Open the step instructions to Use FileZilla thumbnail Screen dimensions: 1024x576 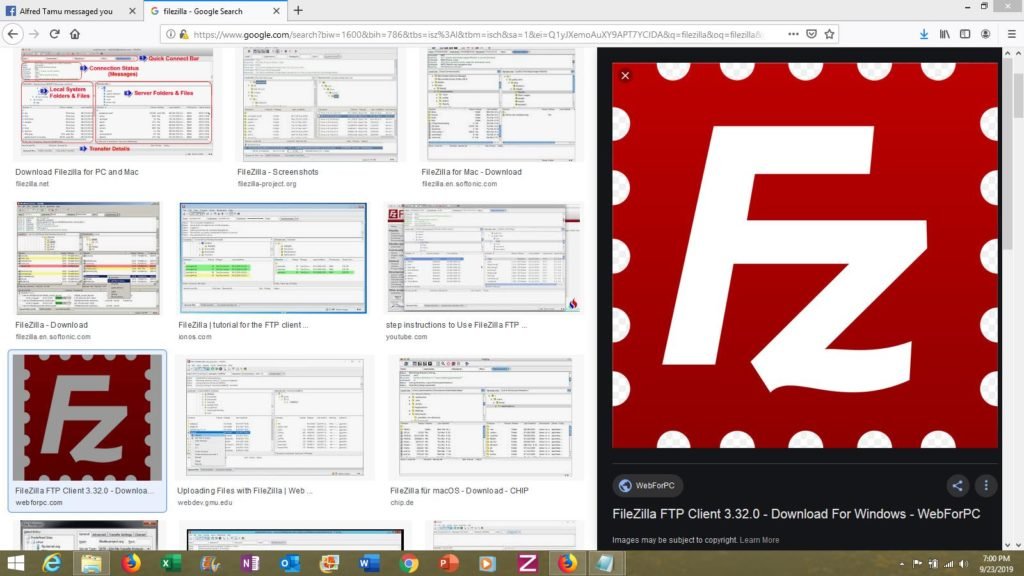coord(483,258)
